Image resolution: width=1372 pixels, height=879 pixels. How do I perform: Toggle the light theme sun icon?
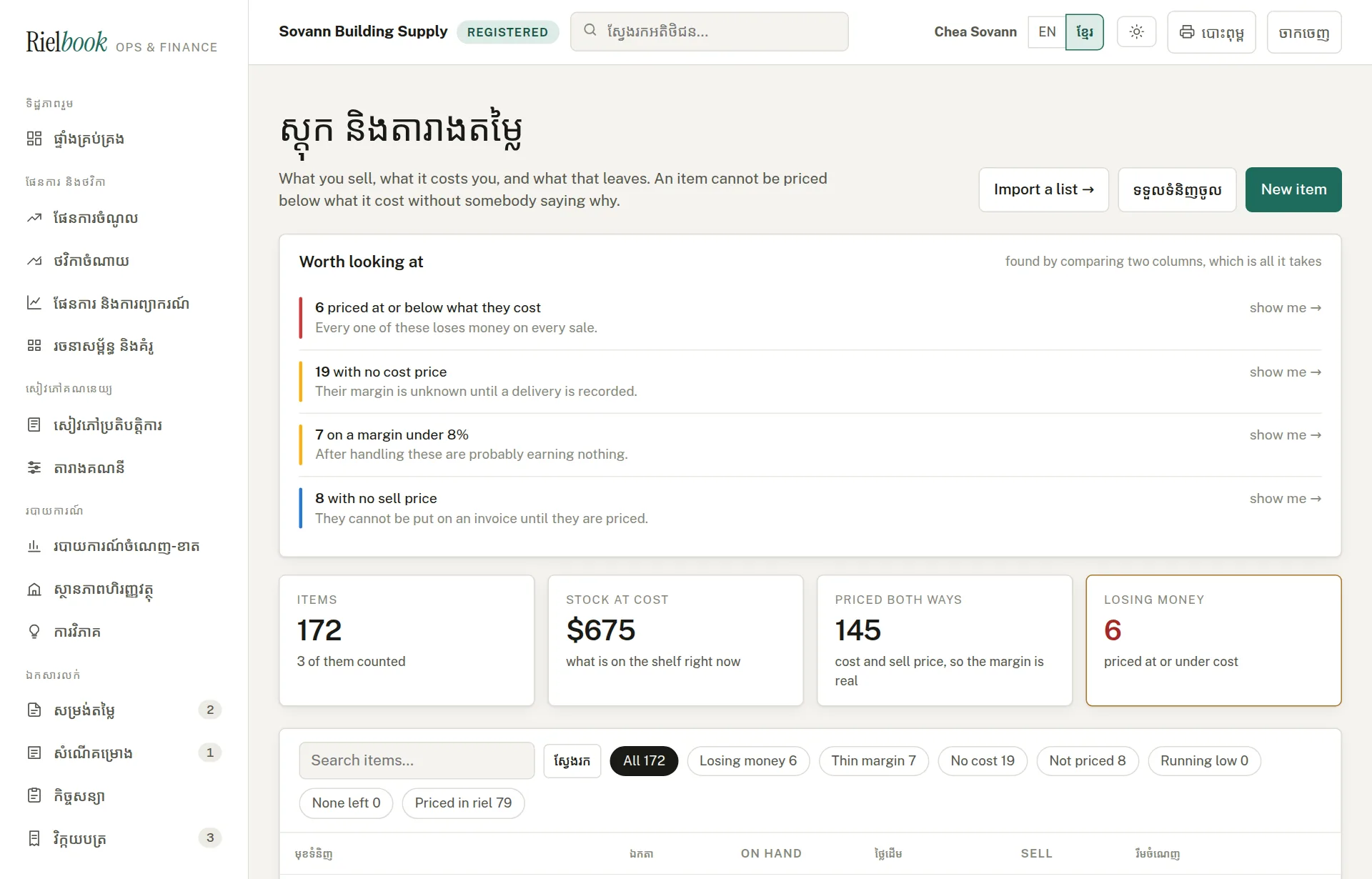pos(1136,31)
